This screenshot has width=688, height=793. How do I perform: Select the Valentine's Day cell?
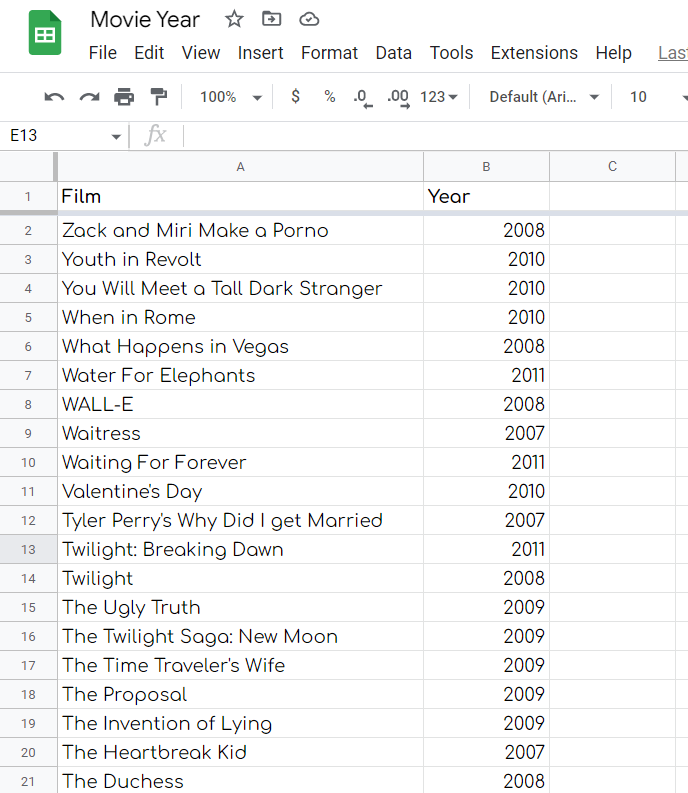(240, 492)
